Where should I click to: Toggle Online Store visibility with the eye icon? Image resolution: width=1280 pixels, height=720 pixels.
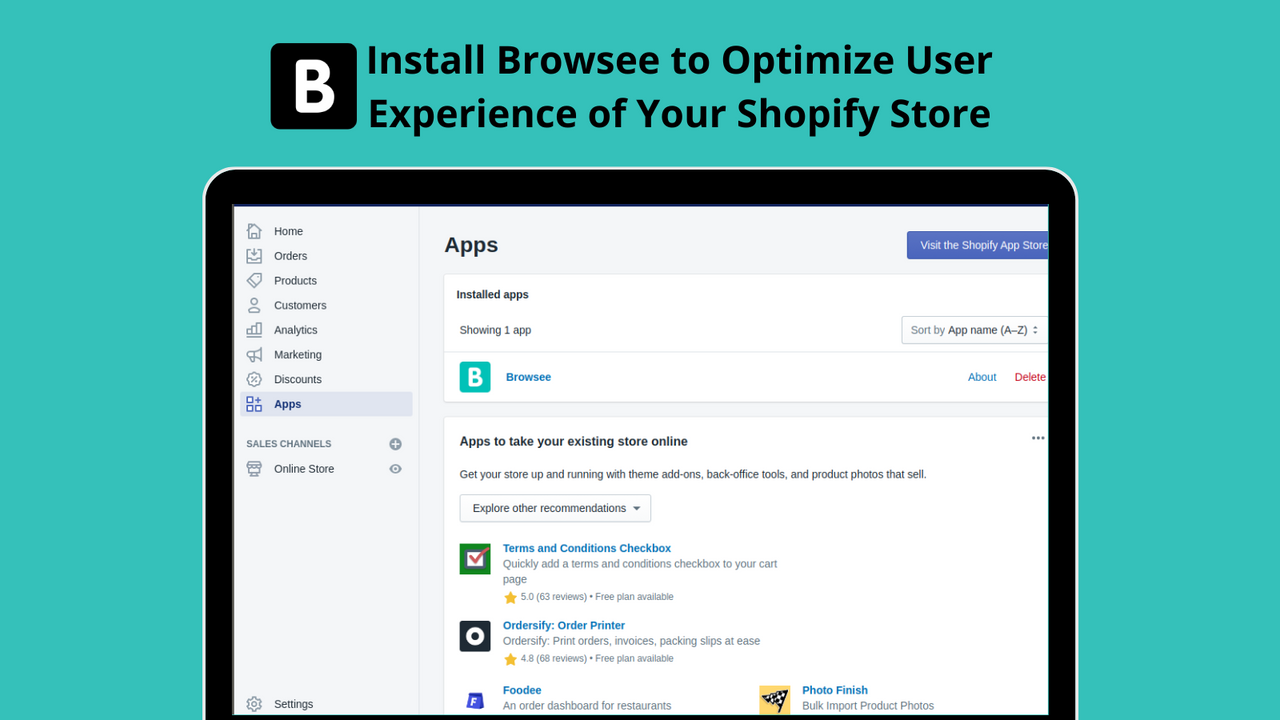(x=395, y=468)
